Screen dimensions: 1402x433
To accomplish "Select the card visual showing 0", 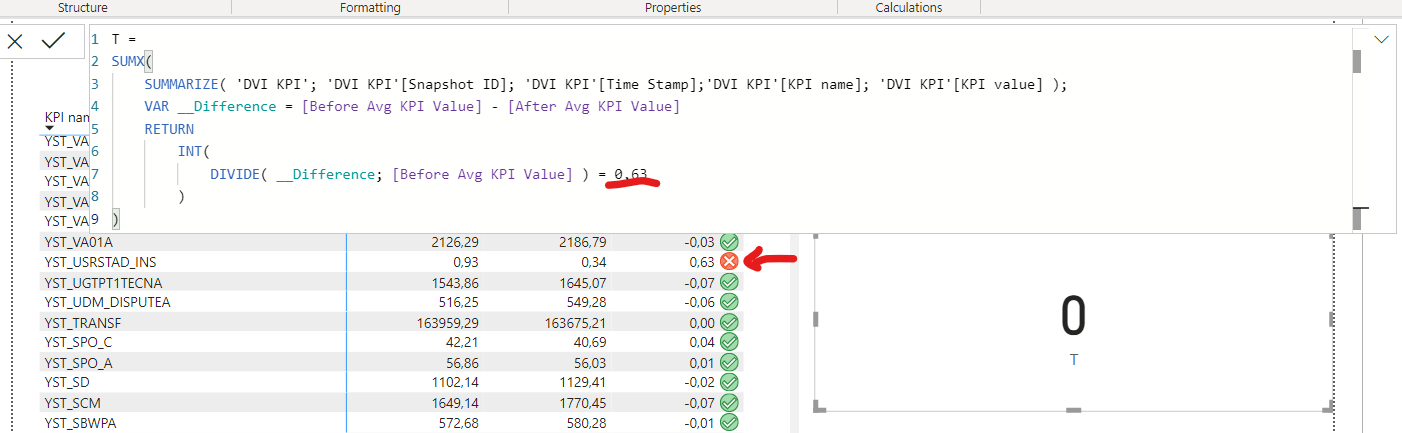I will [1073, 320].
